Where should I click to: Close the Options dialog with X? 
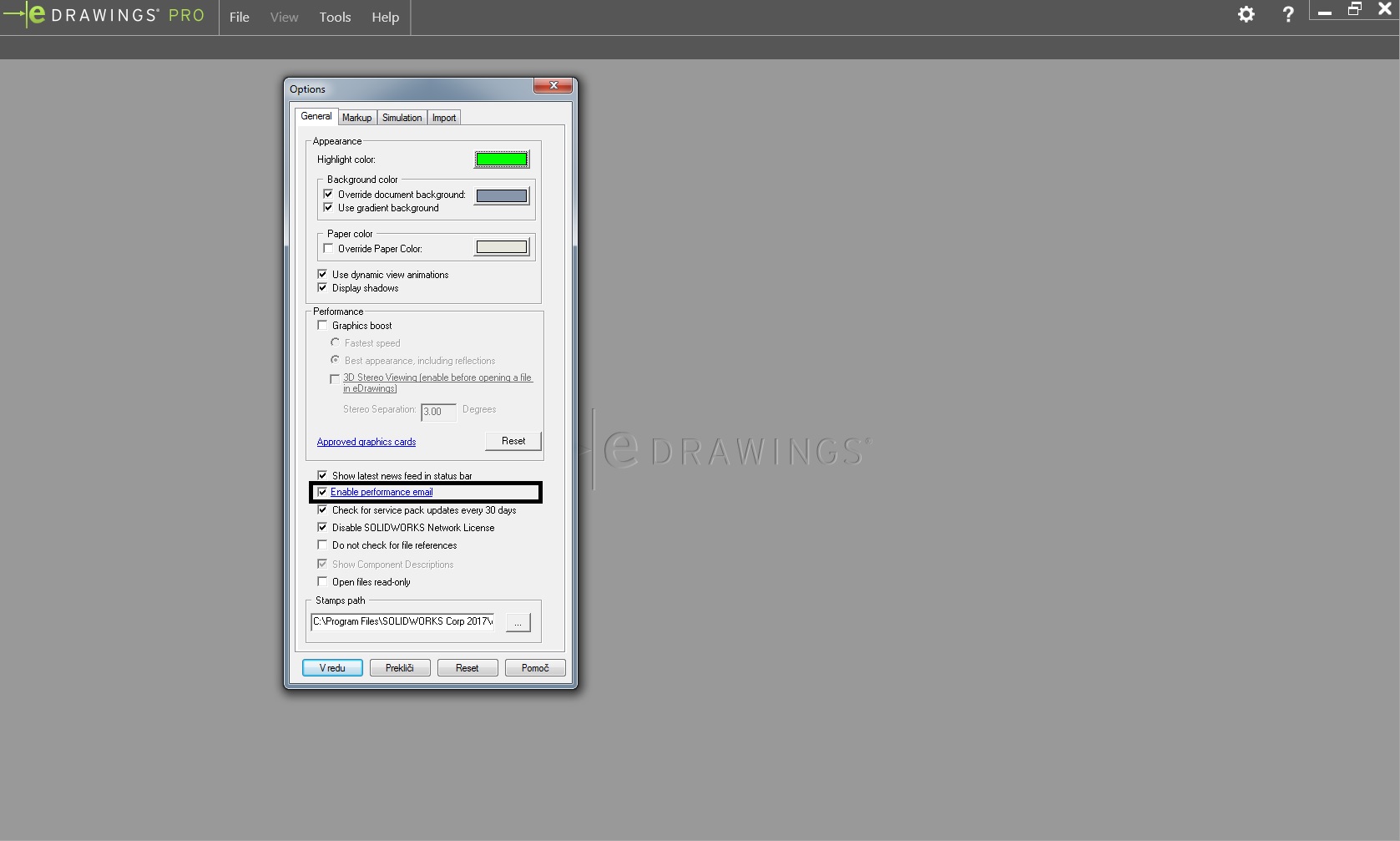[553, 86]
